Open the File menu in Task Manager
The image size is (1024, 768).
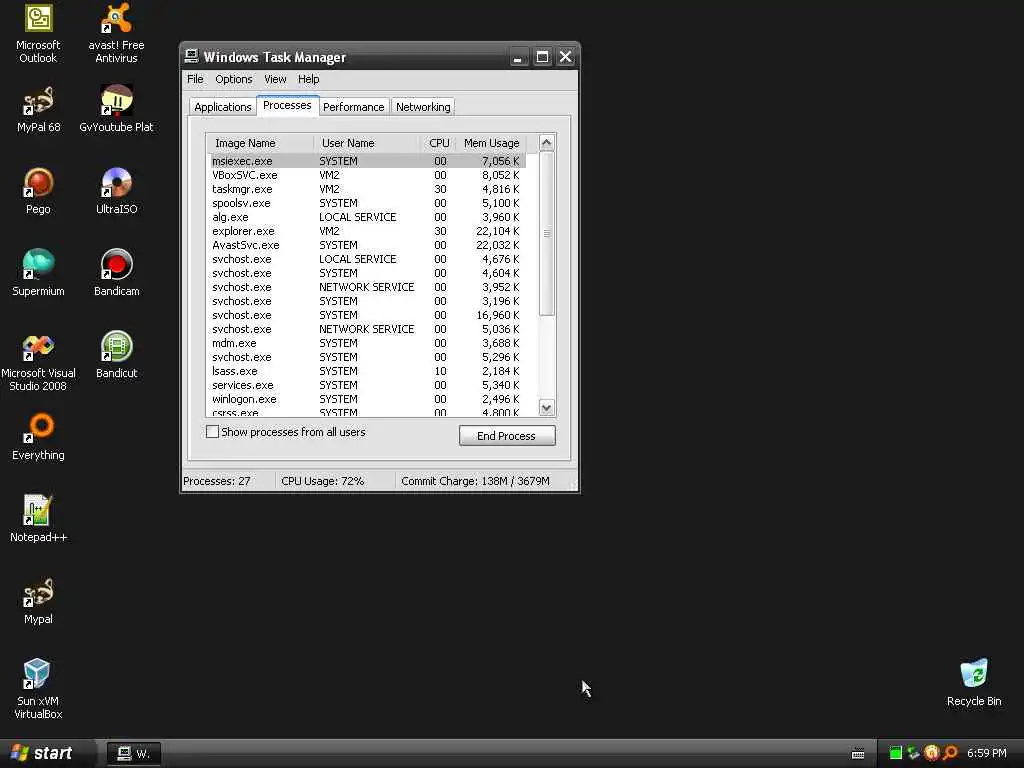(x=195, y=79)
